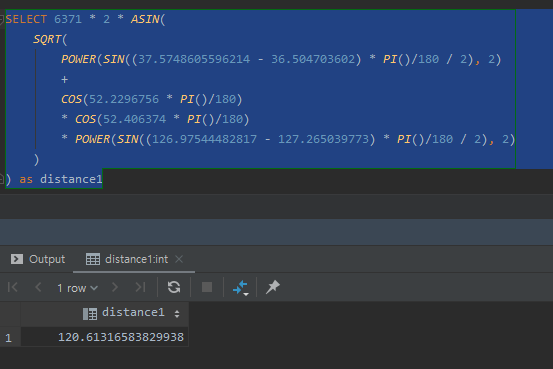The image size is (553, 369).
Task: Click the end fold marker beside 'as distance1'
Action: [1, 179]
